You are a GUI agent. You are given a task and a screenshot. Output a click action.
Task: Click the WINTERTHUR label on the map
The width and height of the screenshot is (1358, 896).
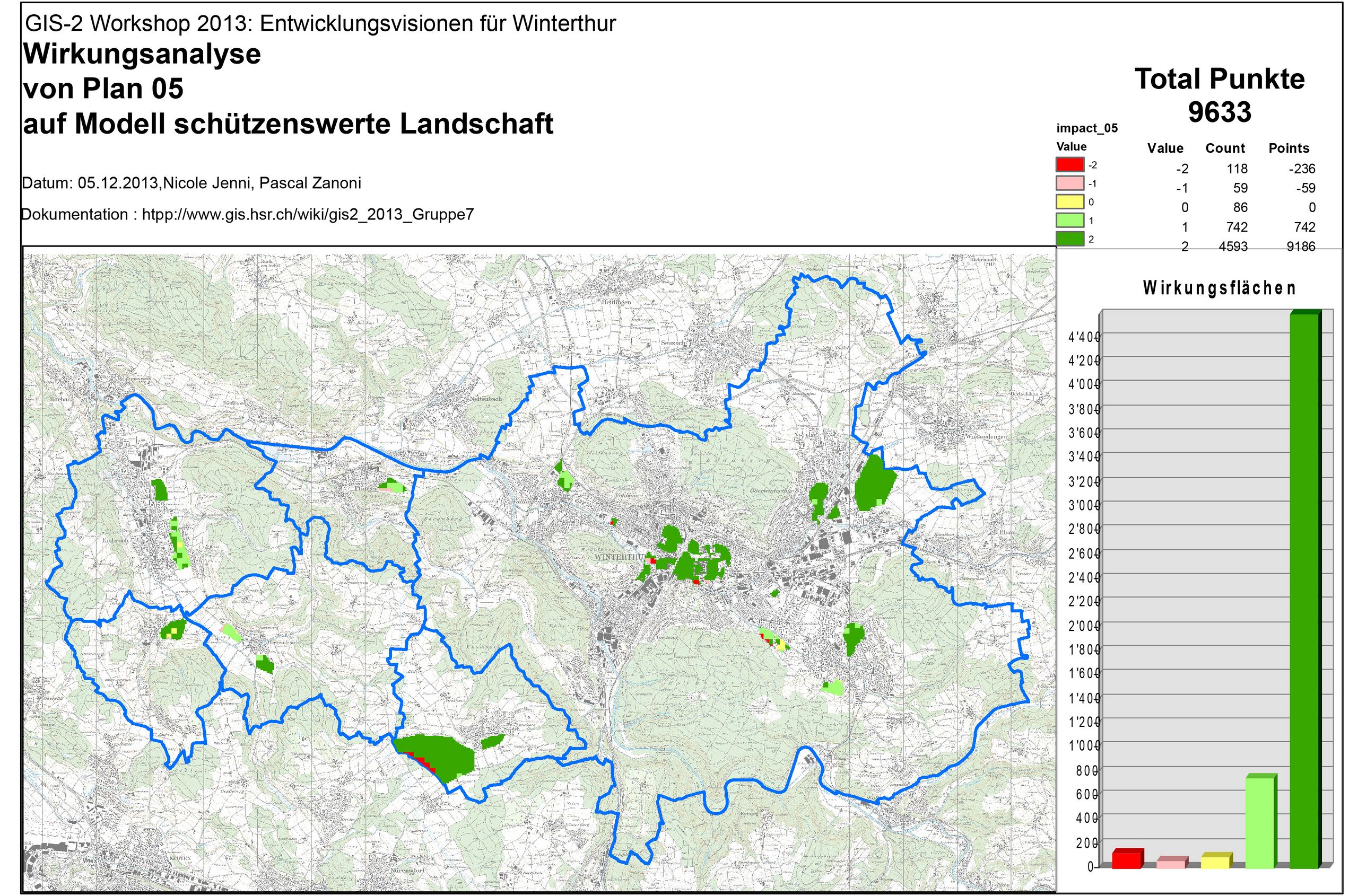620,557
